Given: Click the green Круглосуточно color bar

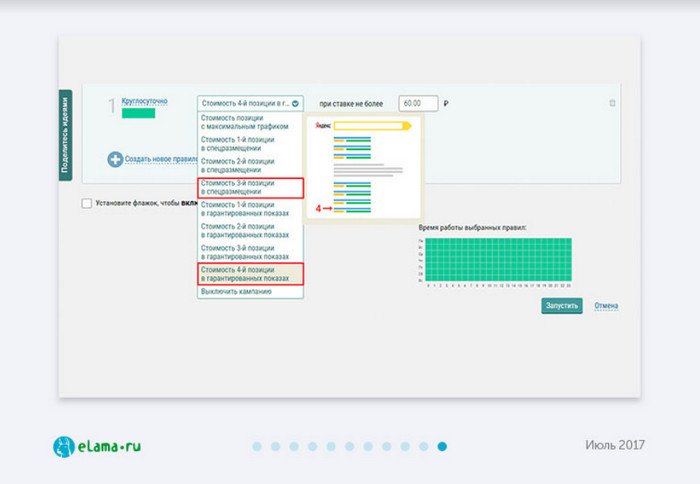Looking at the screenshot, I should 138,113.
